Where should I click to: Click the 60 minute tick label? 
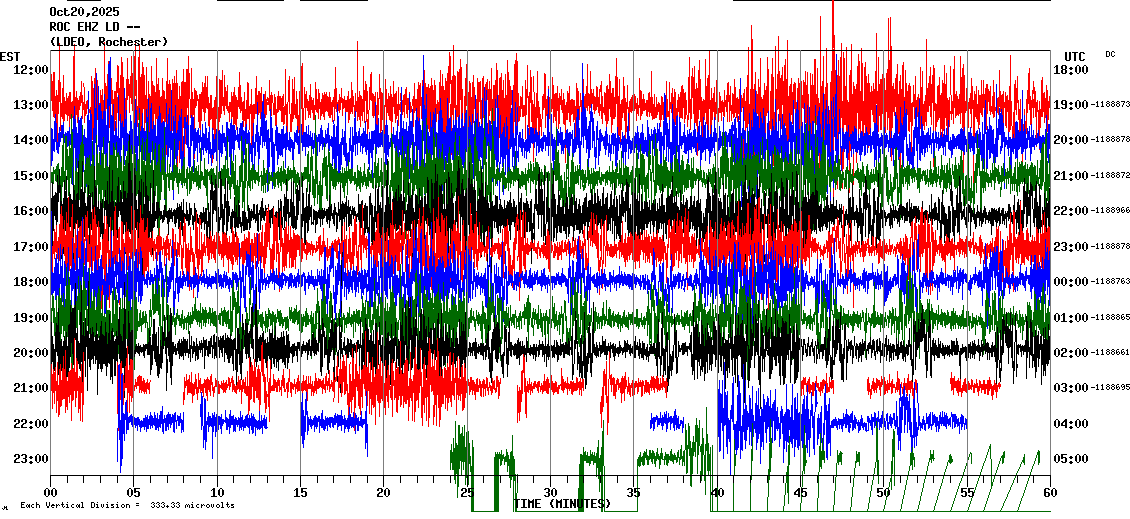(x=1050, y=493)
